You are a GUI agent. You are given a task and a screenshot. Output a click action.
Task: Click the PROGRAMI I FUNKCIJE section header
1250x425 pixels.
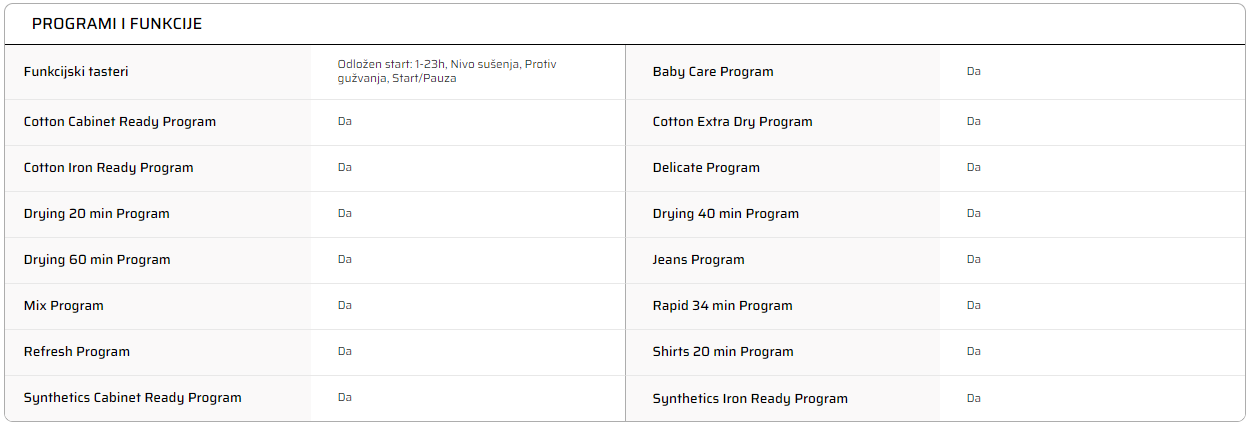[117, 24]
